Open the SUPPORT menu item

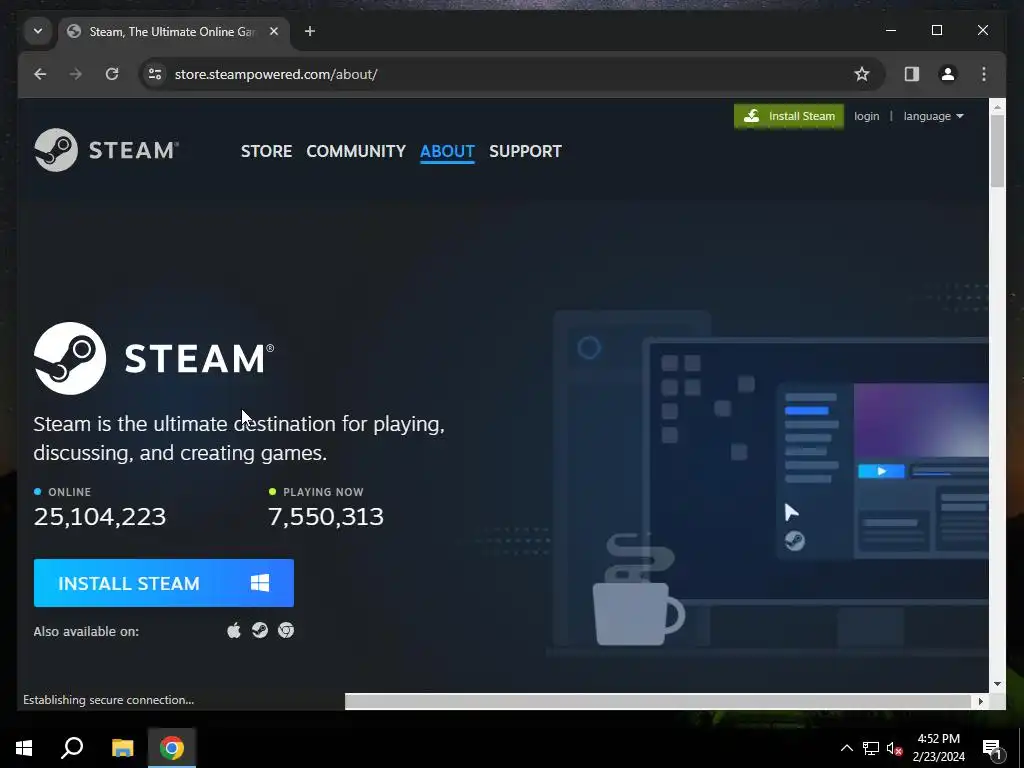pyautogui.click(x=525, y=152)
